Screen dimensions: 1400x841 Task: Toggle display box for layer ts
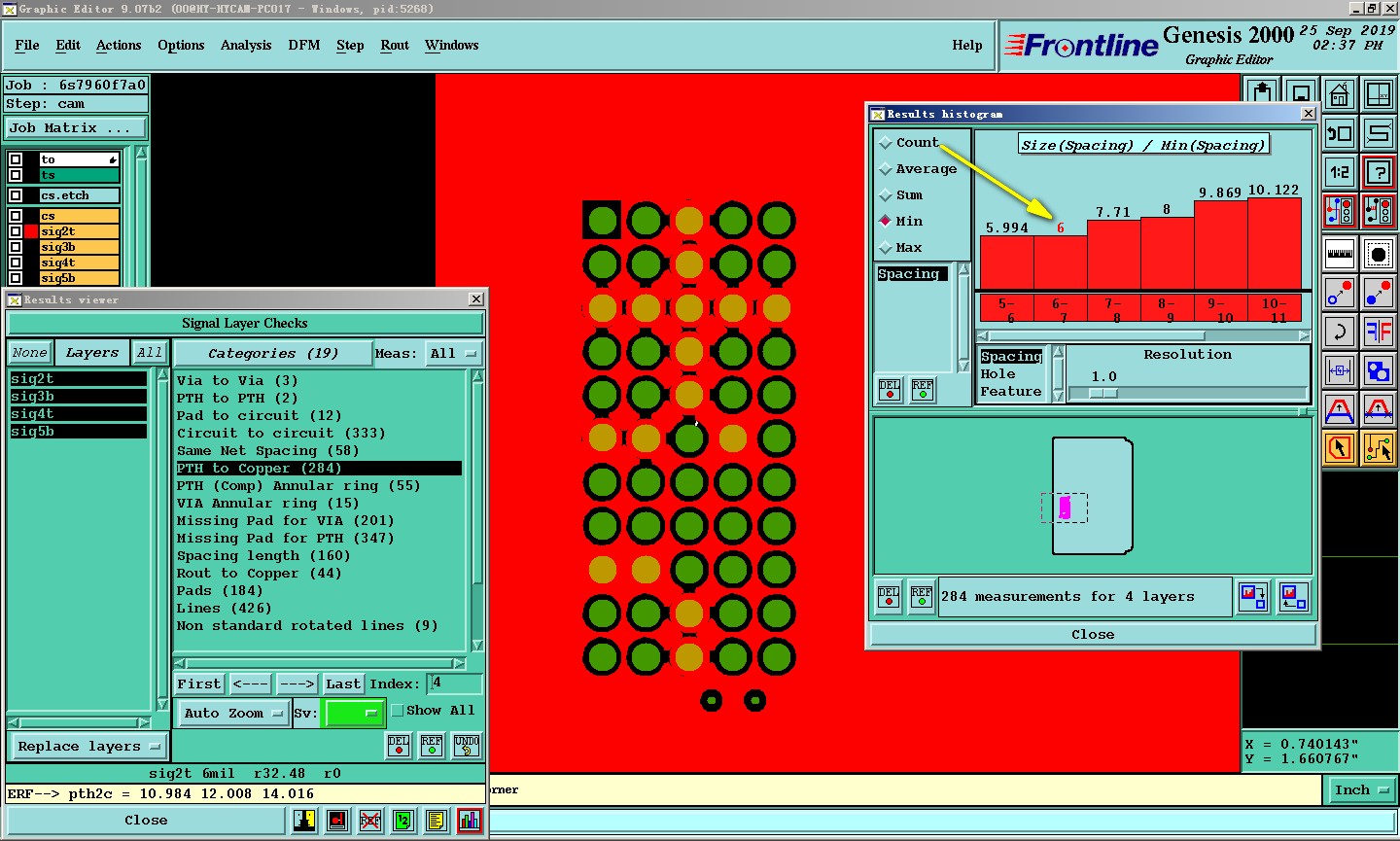(16, 175)
